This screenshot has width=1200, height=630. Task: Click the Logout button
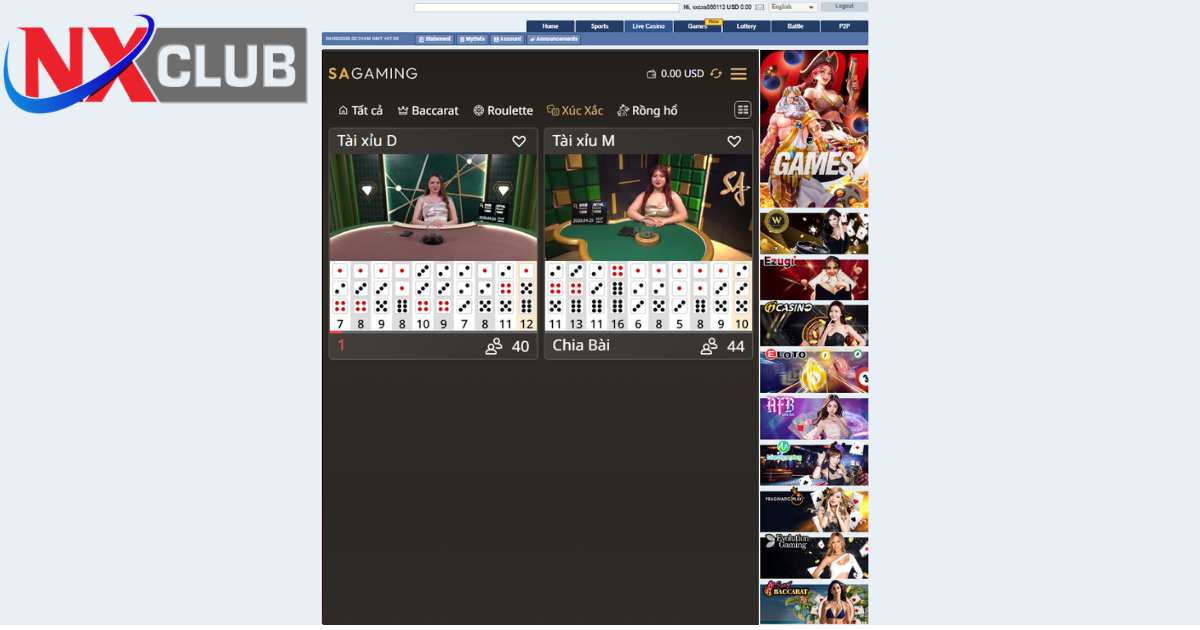pyautogui.click(x=844, y=7)
